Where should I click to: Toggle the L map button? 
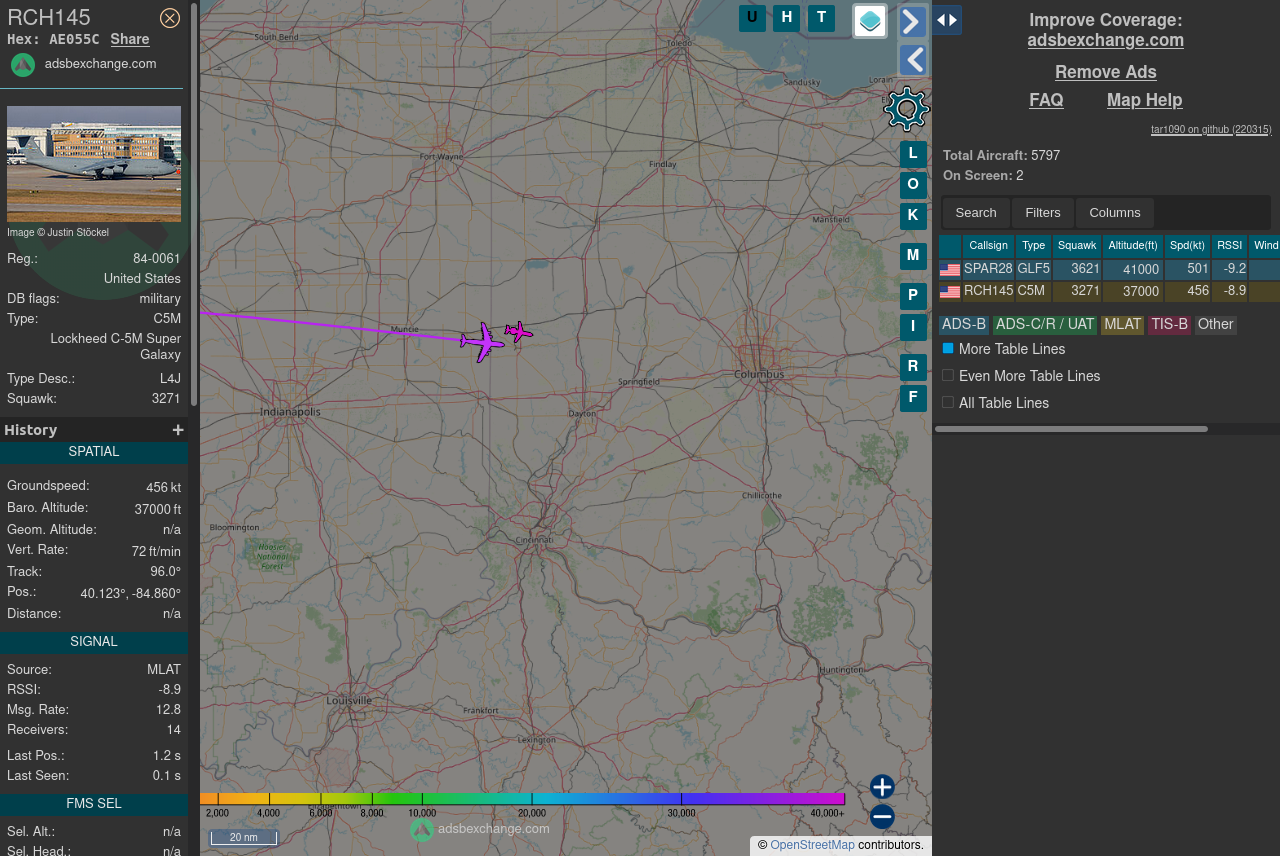point(913,154)
